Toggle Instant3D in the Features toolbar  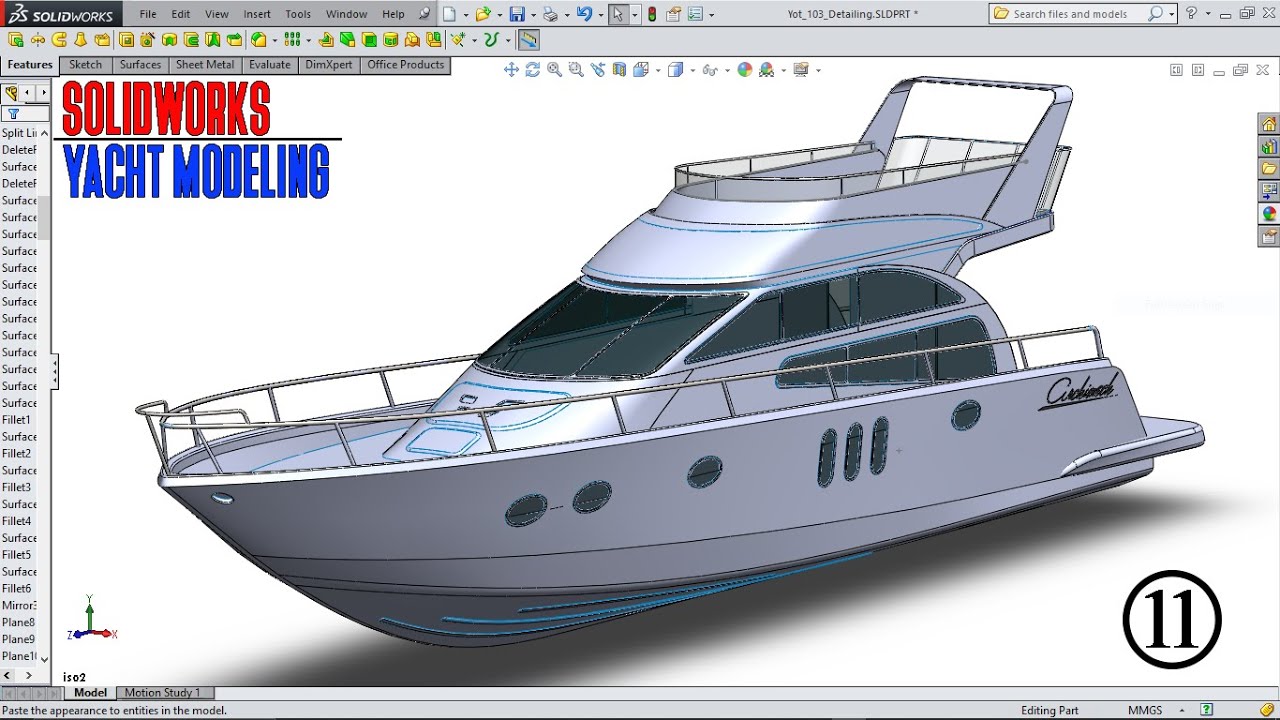pyautogui.click(x=528, y=40)
